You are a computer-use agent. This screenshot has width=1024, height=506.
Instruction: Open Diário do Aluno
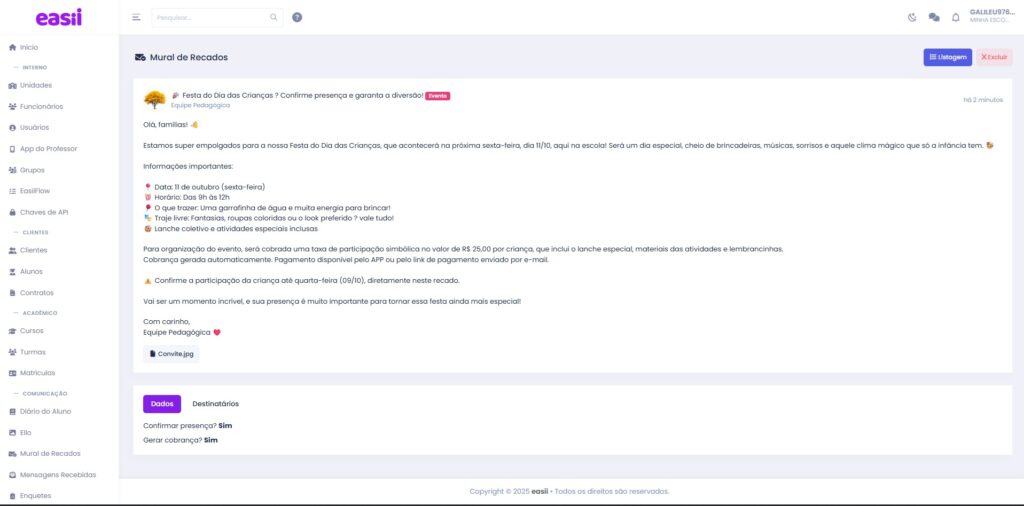coord(45,411)
